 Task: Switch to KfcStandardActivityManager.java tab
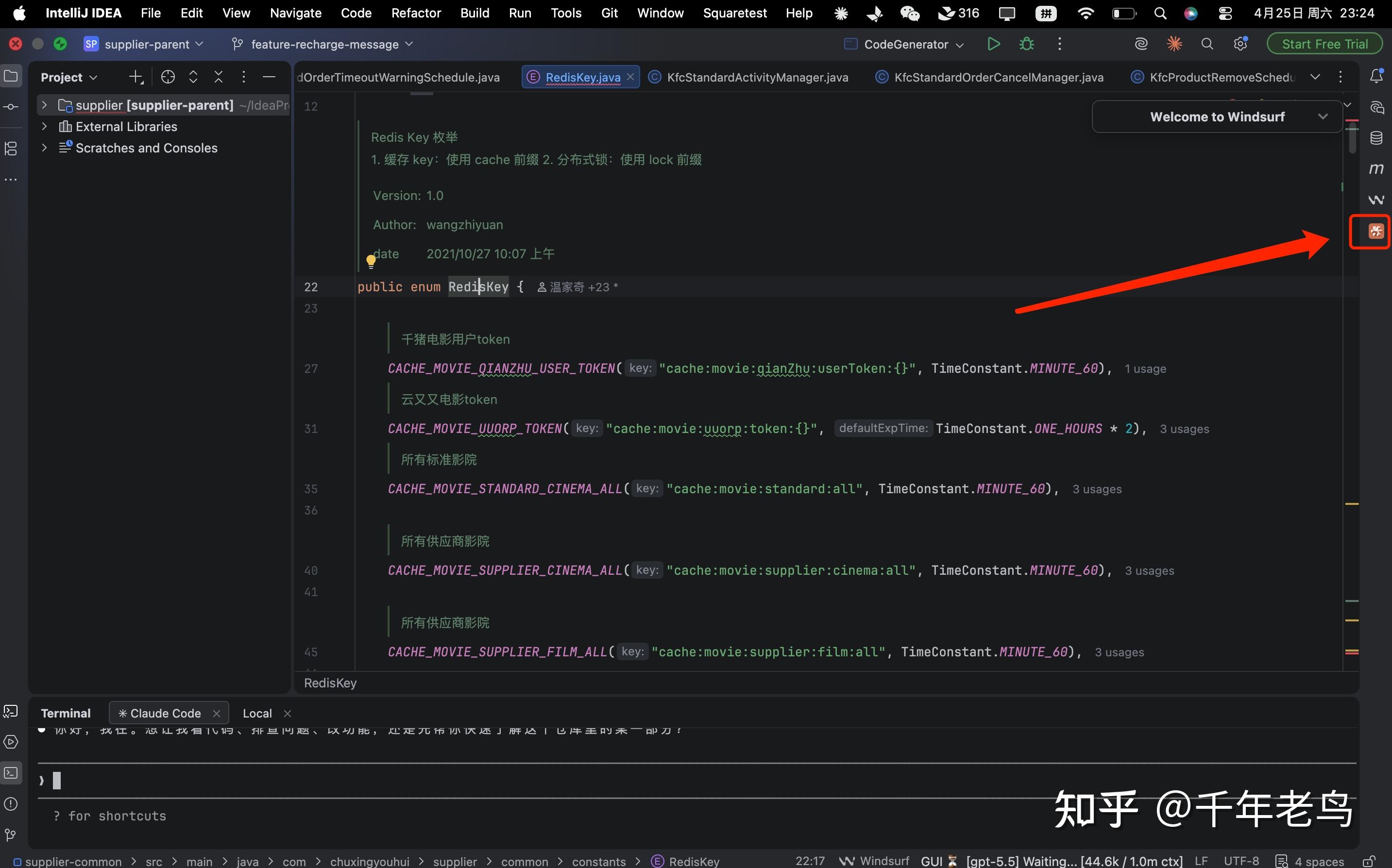point(748,77)
